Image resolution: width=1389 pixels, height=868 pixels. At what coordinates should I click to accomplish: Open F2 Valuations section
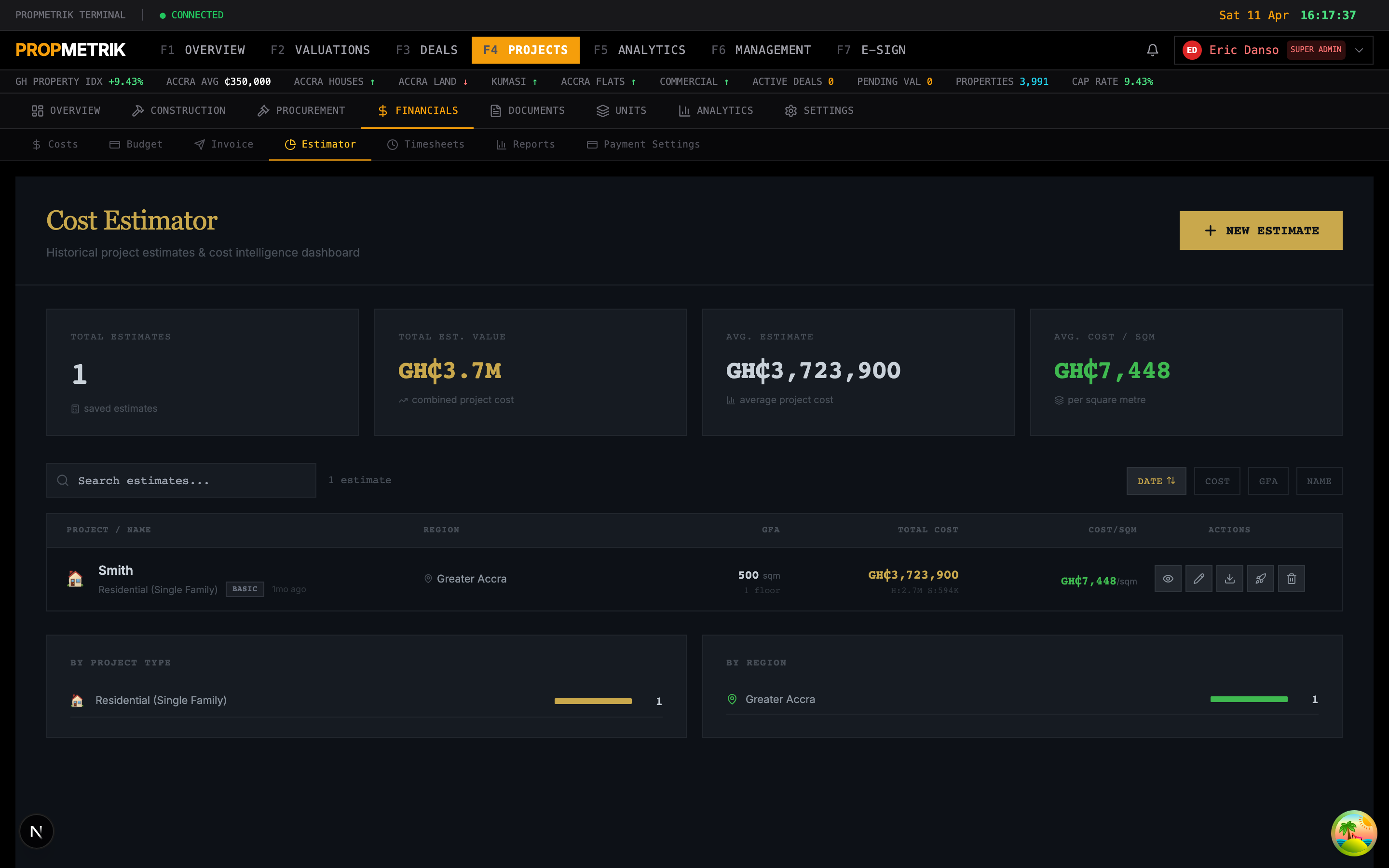(320, 50)
